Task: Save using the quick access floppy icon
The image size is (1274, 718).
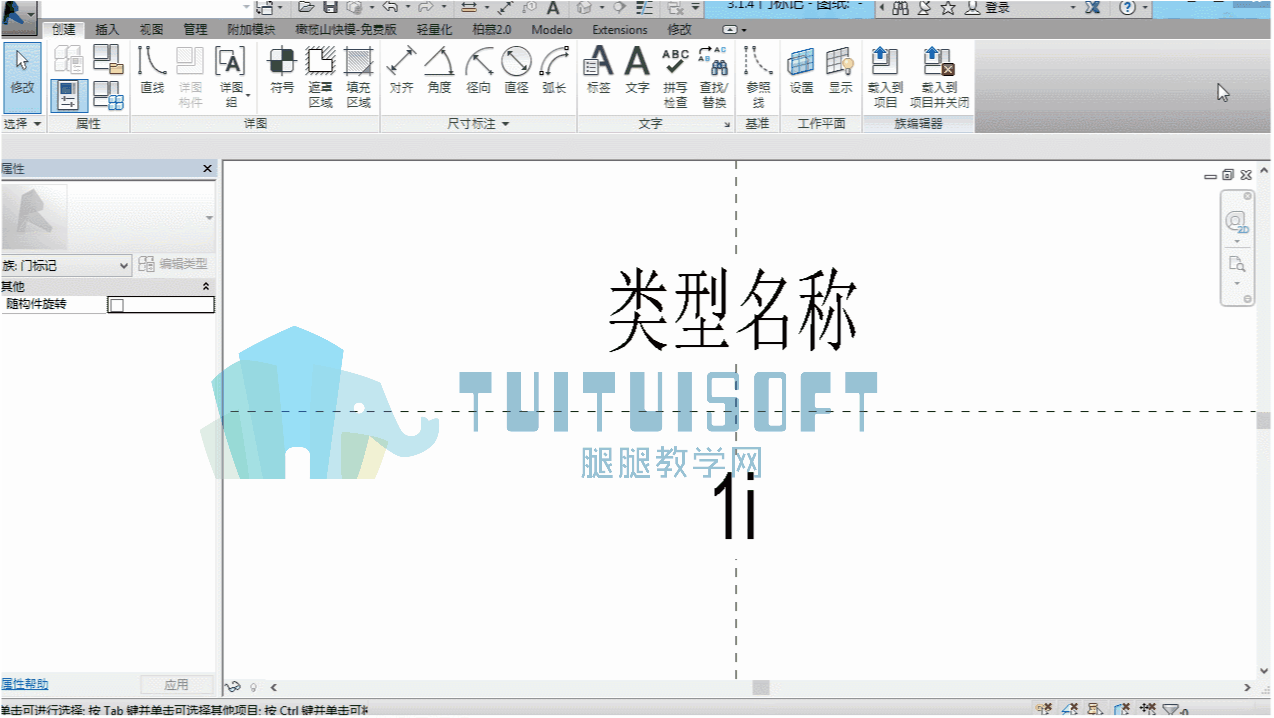Action: tap(330, 7)
